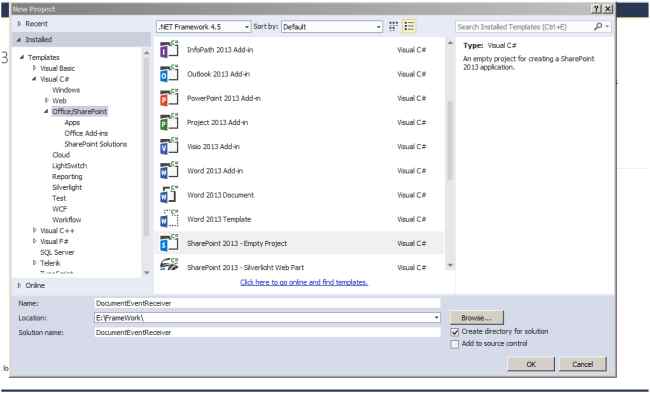Expand the Visual F# tree node
The height and width of the screenshot is (393, 650).
pyautogui.click(x=35, y=241)
